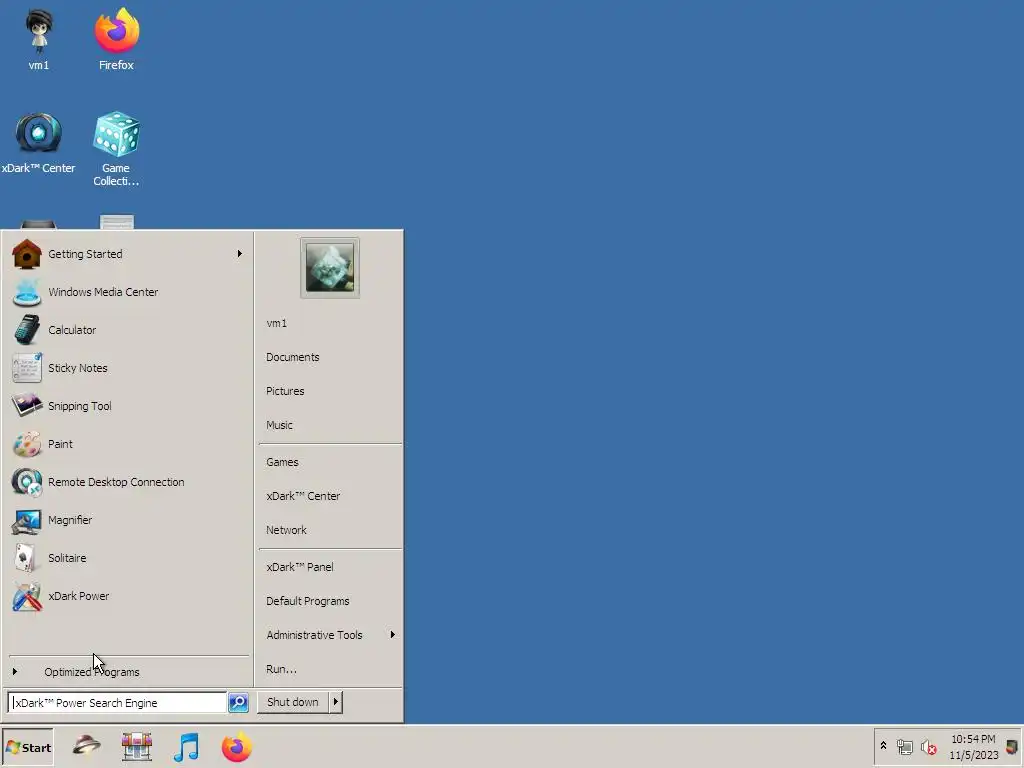Open the UFO icon on taskbar
The width and height of the screenshot is (1024, 768).
pos(86,746)
